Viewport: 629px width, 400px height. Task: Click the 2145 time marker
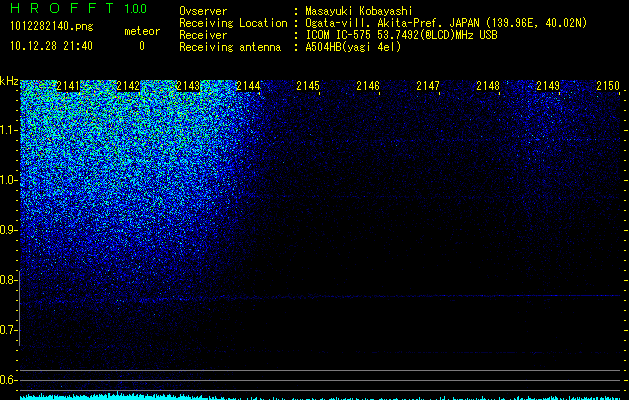coord(308,86)
